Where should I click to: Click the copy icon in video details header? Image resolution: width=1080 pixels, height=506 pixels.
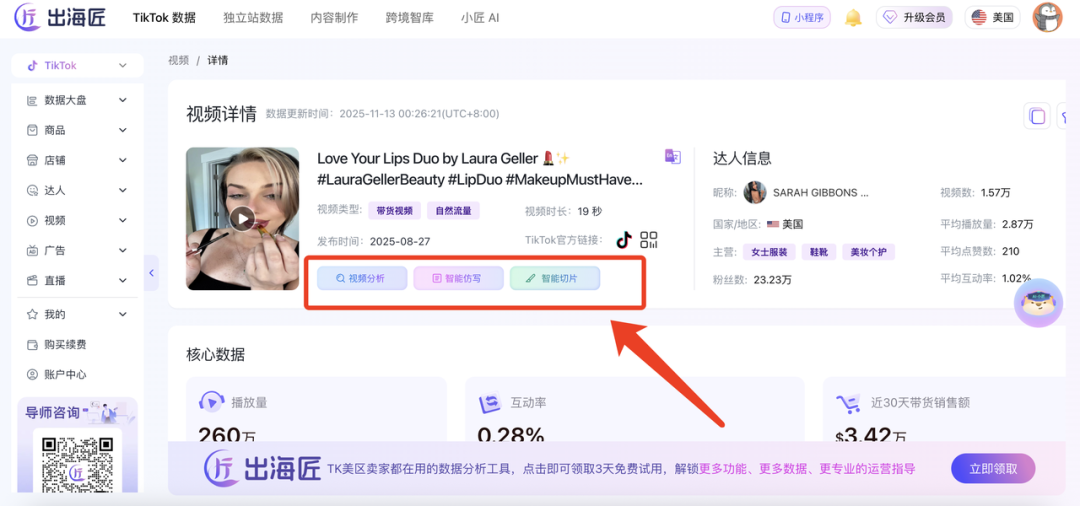point(1037,116)
